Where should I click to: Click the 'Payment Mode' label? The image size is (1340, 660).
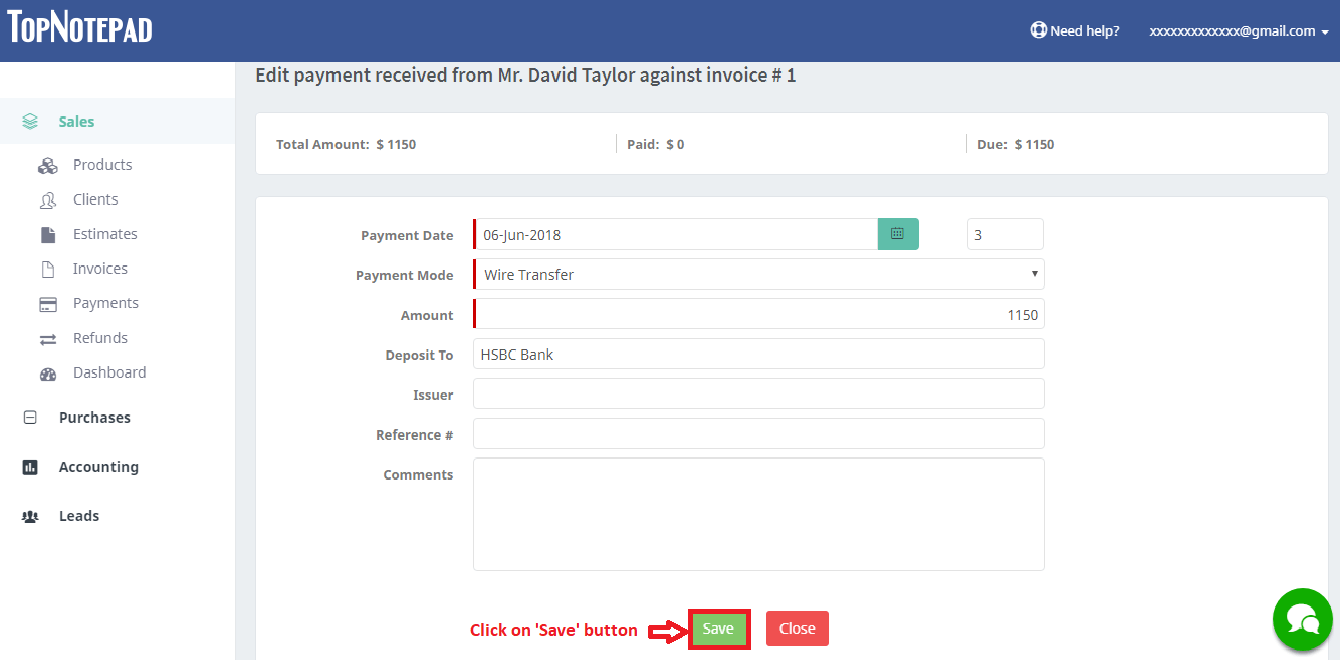tap(405, 275)
